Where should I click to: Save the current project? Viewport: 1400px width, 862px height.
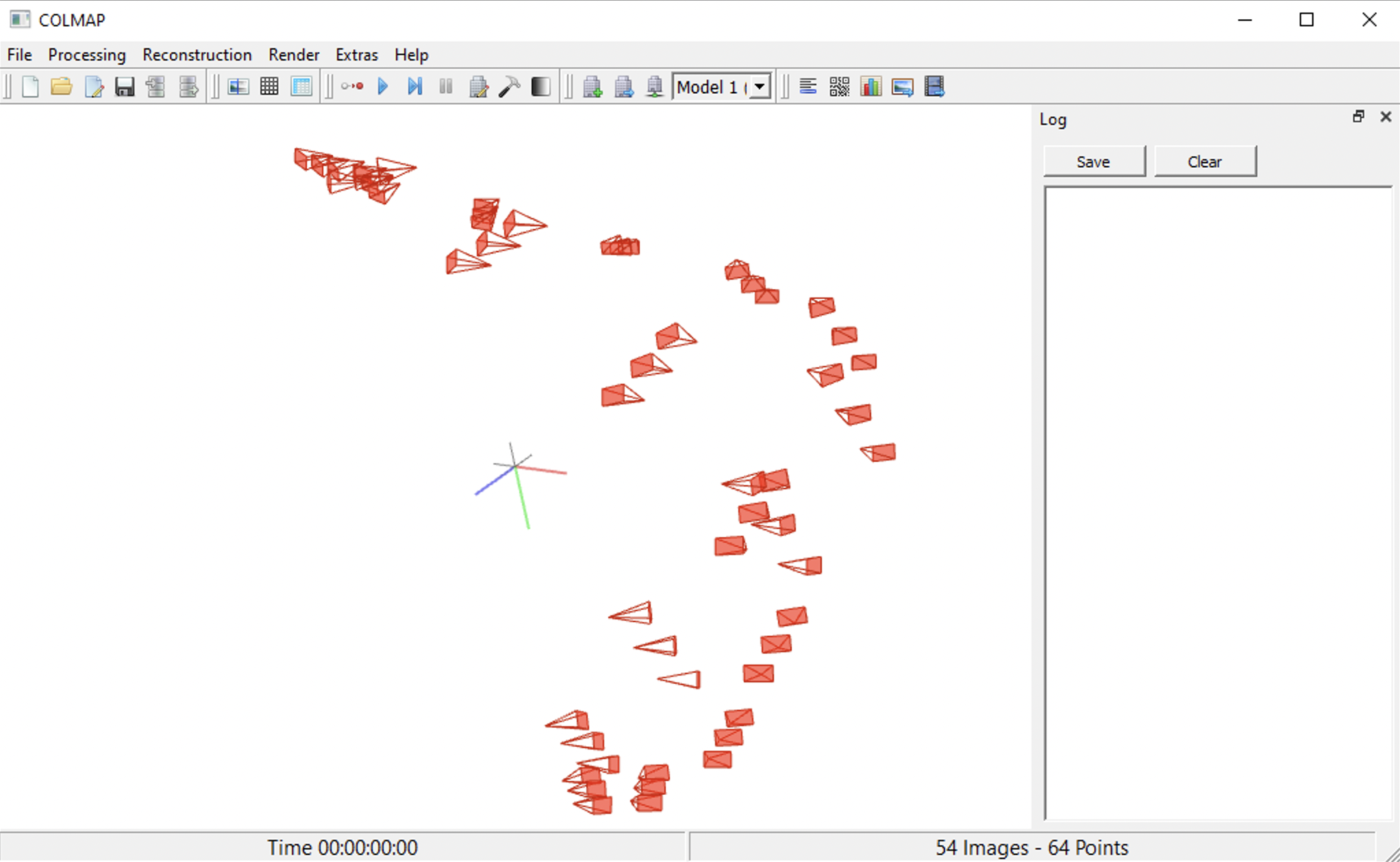(124, 86)
